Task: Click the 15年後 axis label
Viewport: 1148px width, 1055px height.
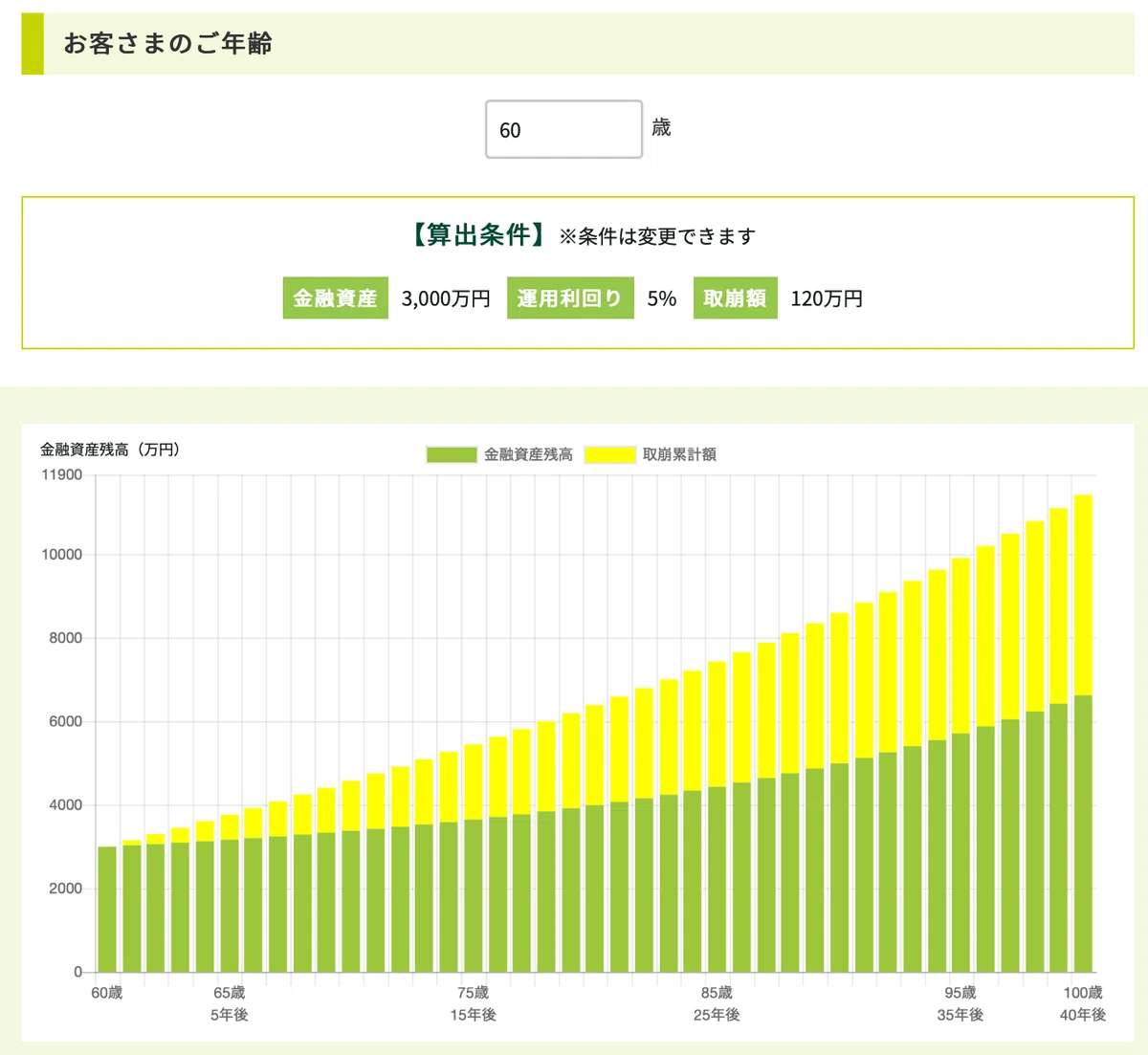Action: point(474,1015)
